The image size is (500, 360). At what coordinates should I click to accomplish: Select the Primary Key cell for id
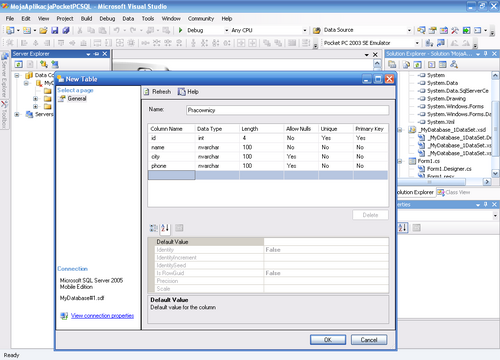click(x=371, y=138)
